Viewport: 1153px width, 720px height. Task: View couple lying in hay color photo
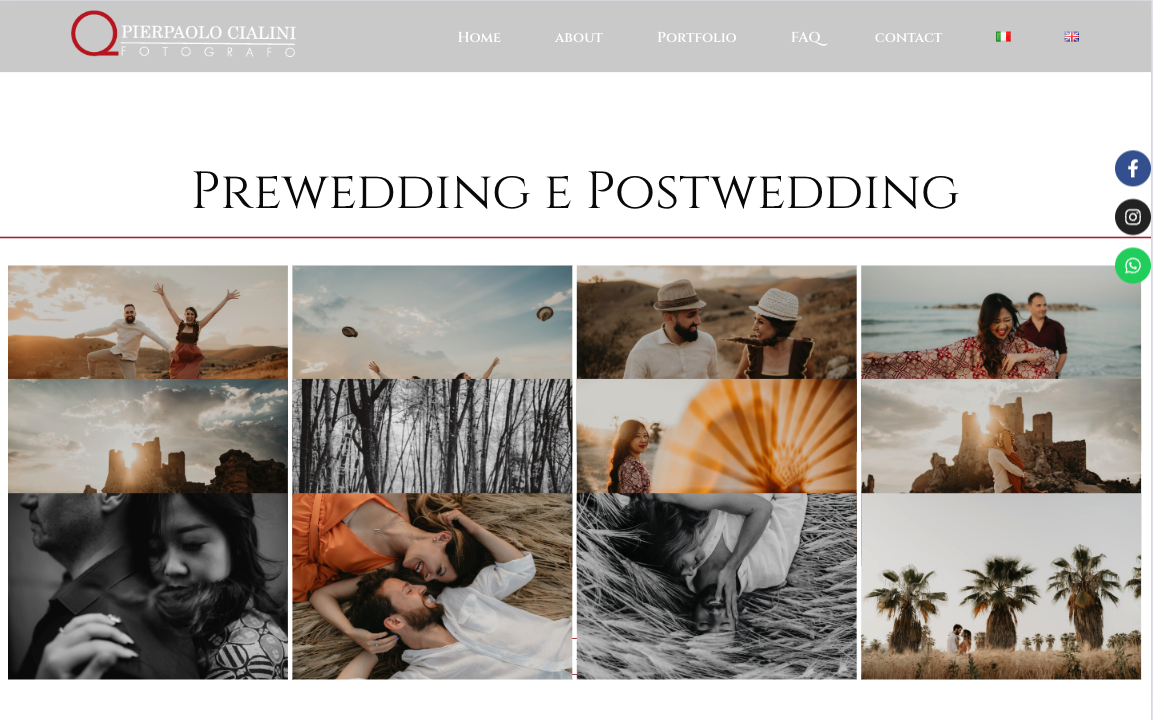pos(432,586)
